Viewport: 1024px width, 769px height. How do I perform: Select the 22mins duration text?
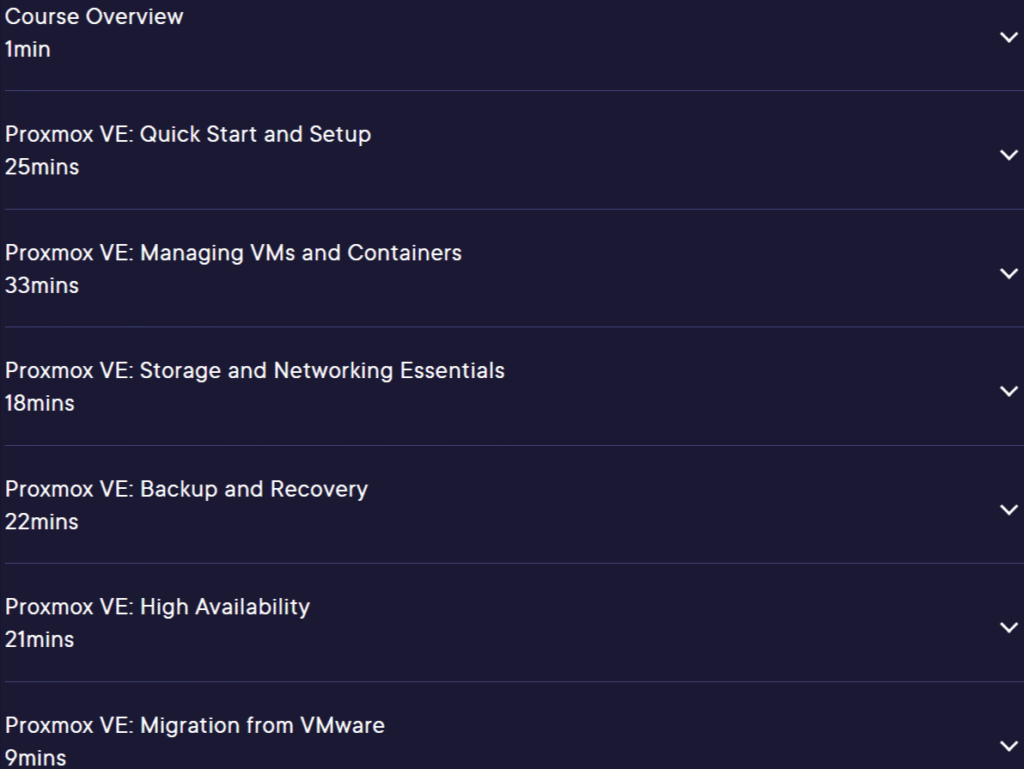click(x=42, y=522)
